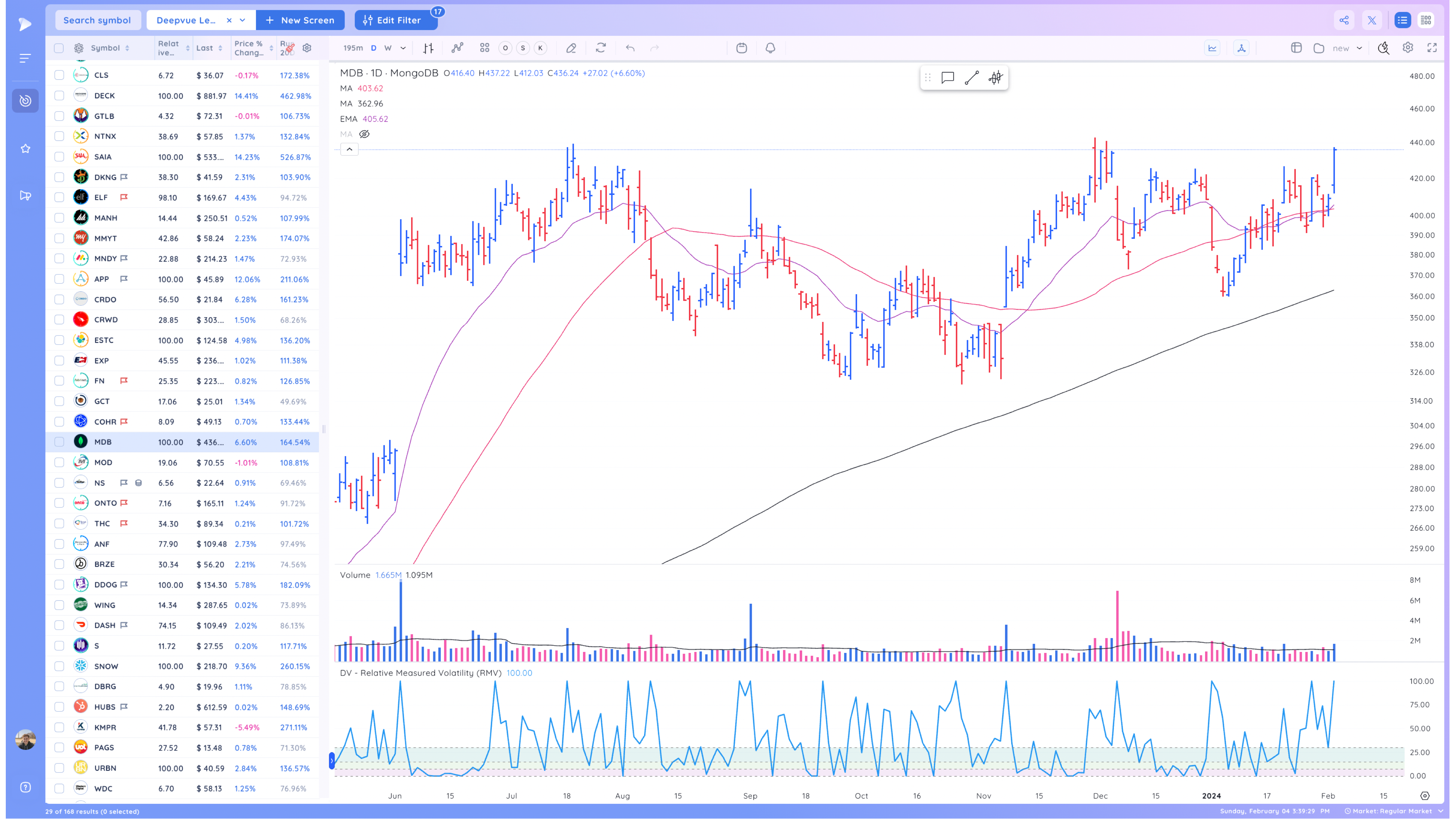Click the price scale settings icon at bottom right

pos(1425,796)
